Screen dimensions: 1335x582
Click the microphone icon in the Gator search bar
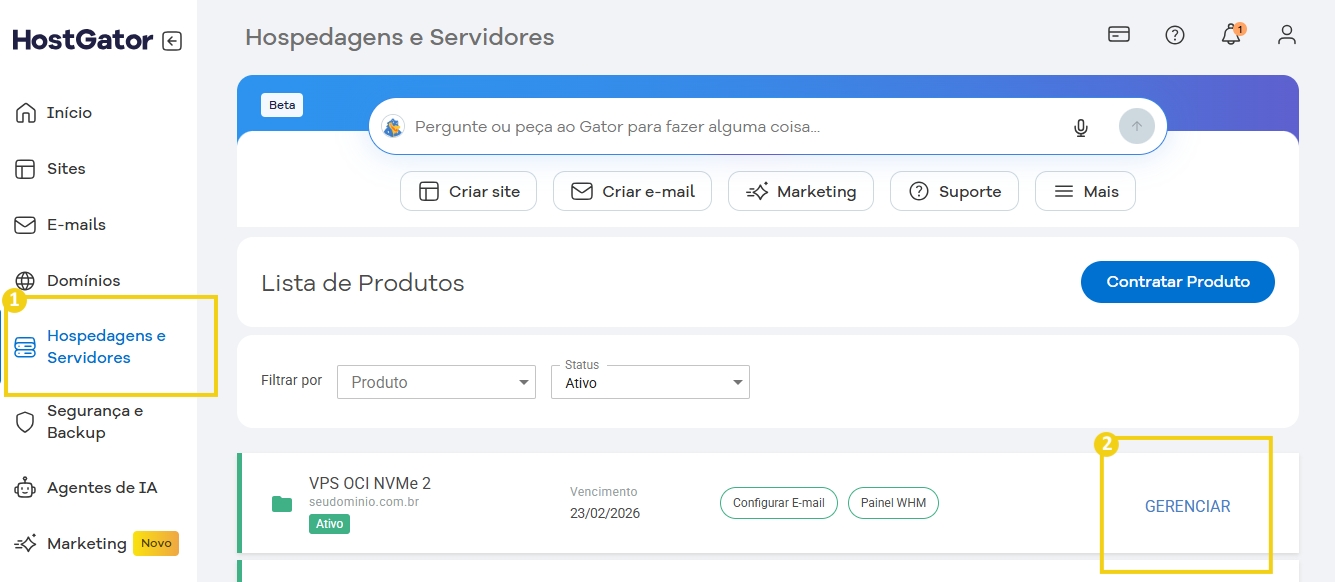coord(1080,127)
